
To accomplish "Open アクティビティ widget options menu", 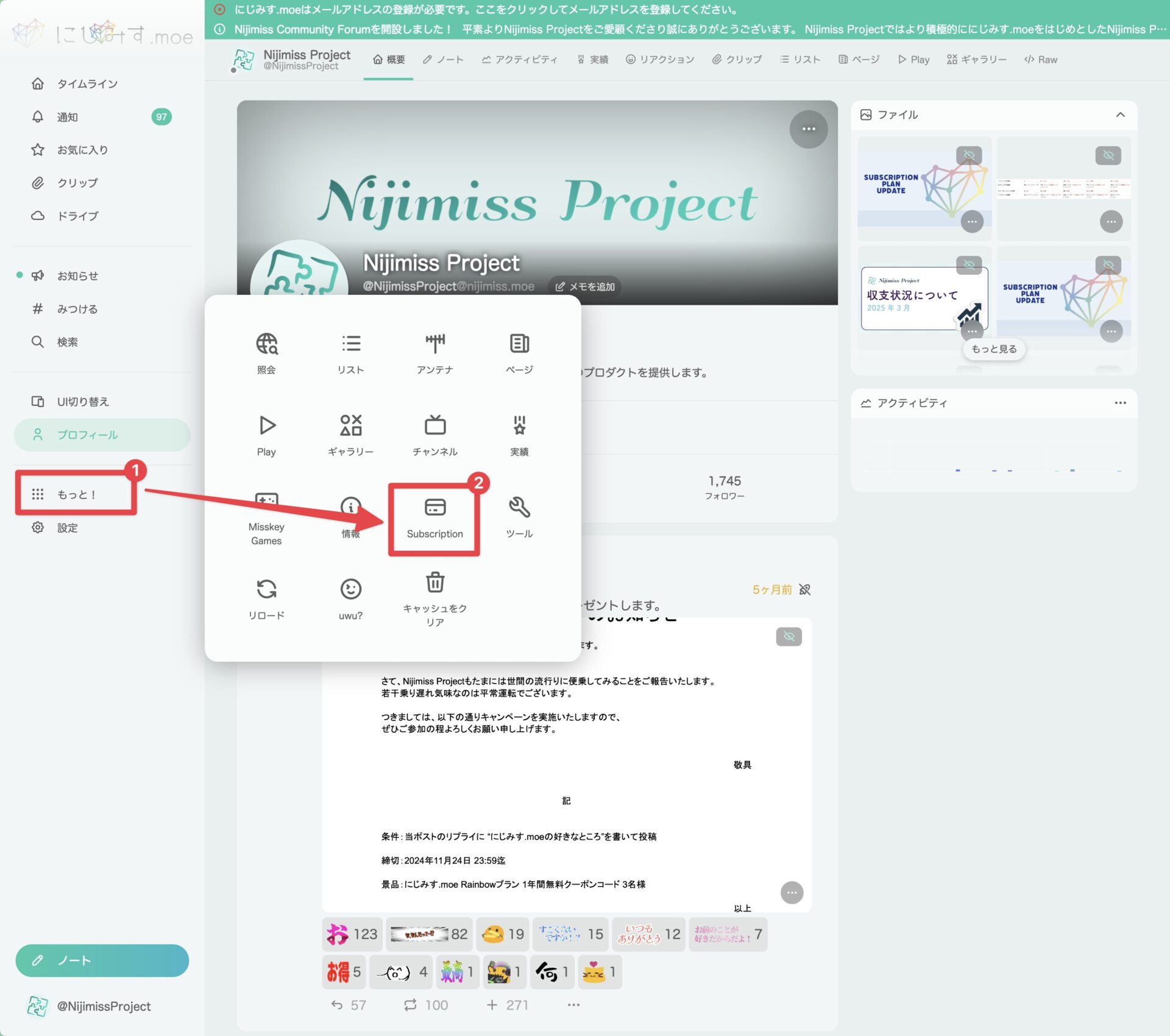I will click(x=1120, y=403).
